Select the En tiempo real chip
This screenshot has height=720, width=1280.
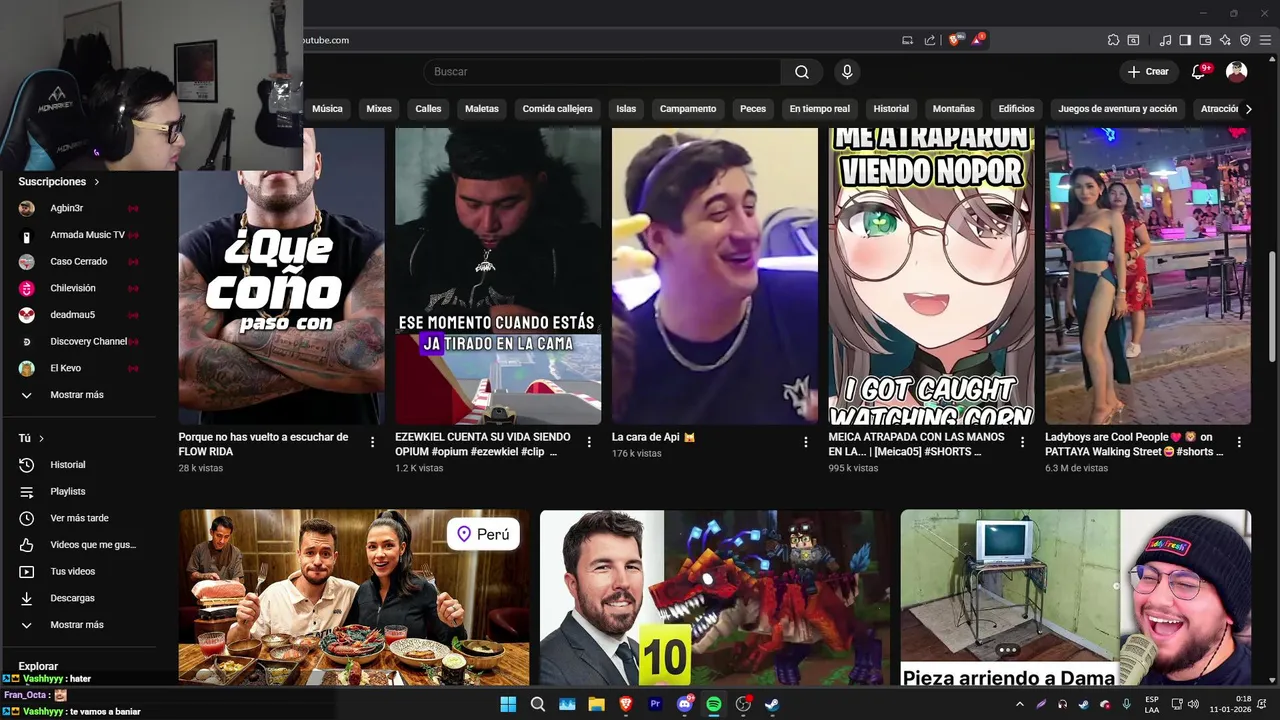click(819, 109)
